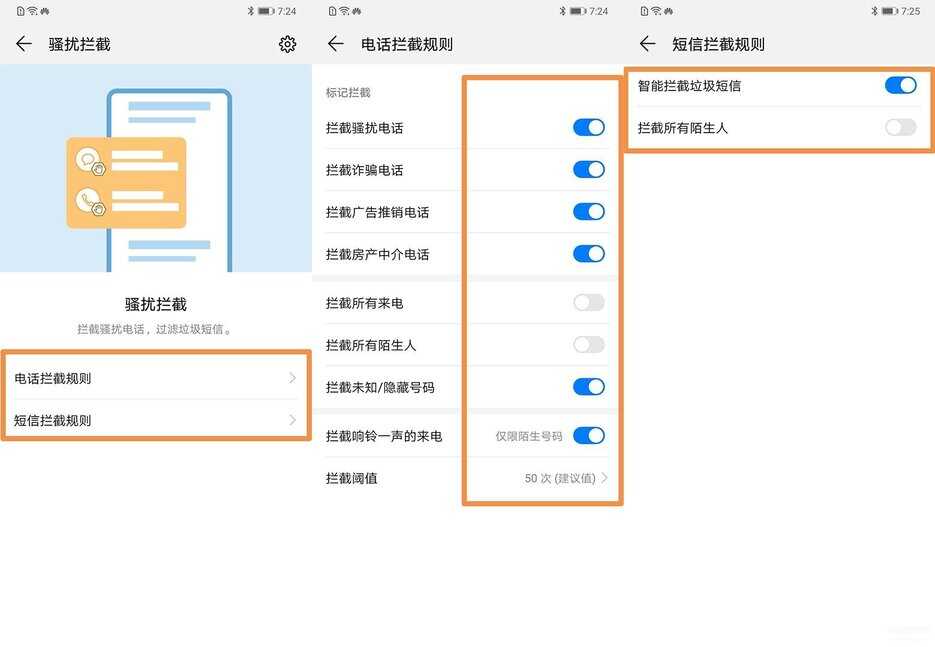The width and height of the screenshot is (935, 647).
Task: Click 拦截未知/隐藏号码 label
Action: click(x=380, y=388)
